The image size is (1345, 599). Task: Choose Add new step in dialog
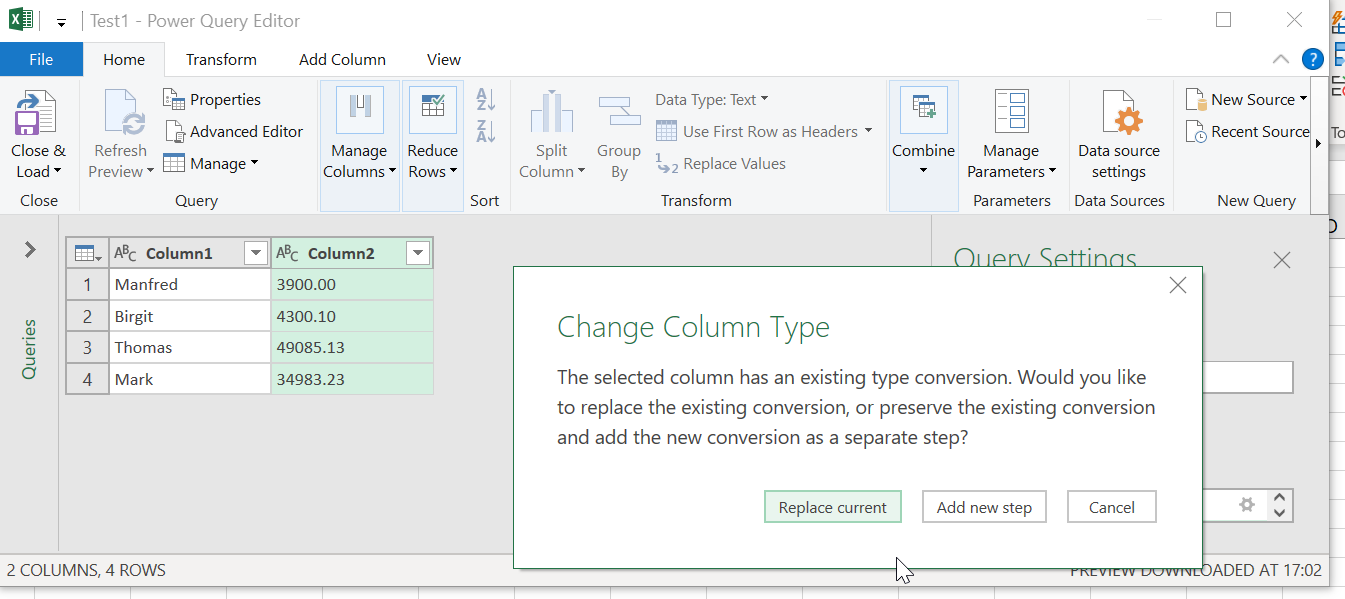984,507
